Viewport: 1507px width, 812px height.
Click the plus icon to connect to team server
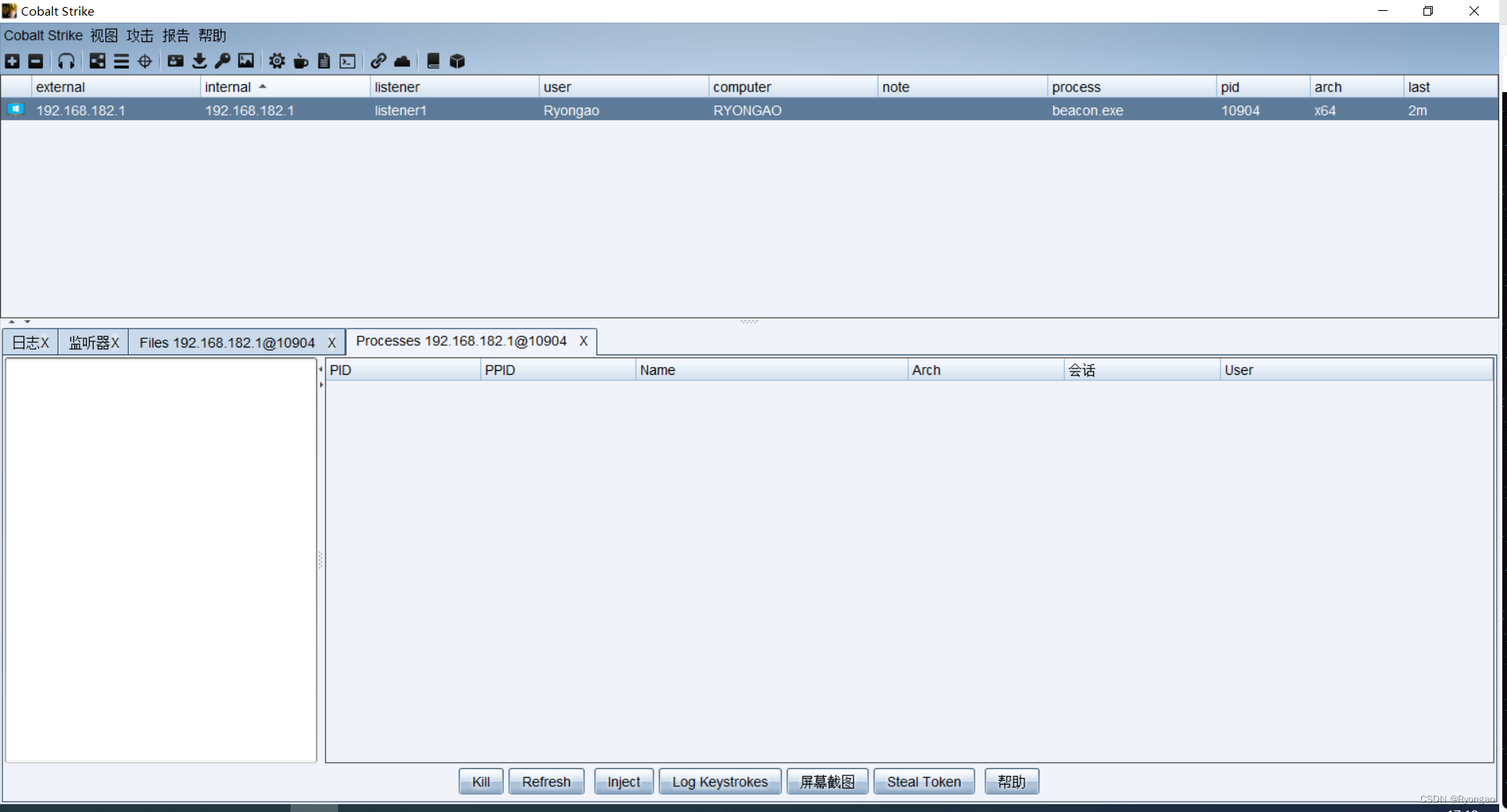coord(12,61)
